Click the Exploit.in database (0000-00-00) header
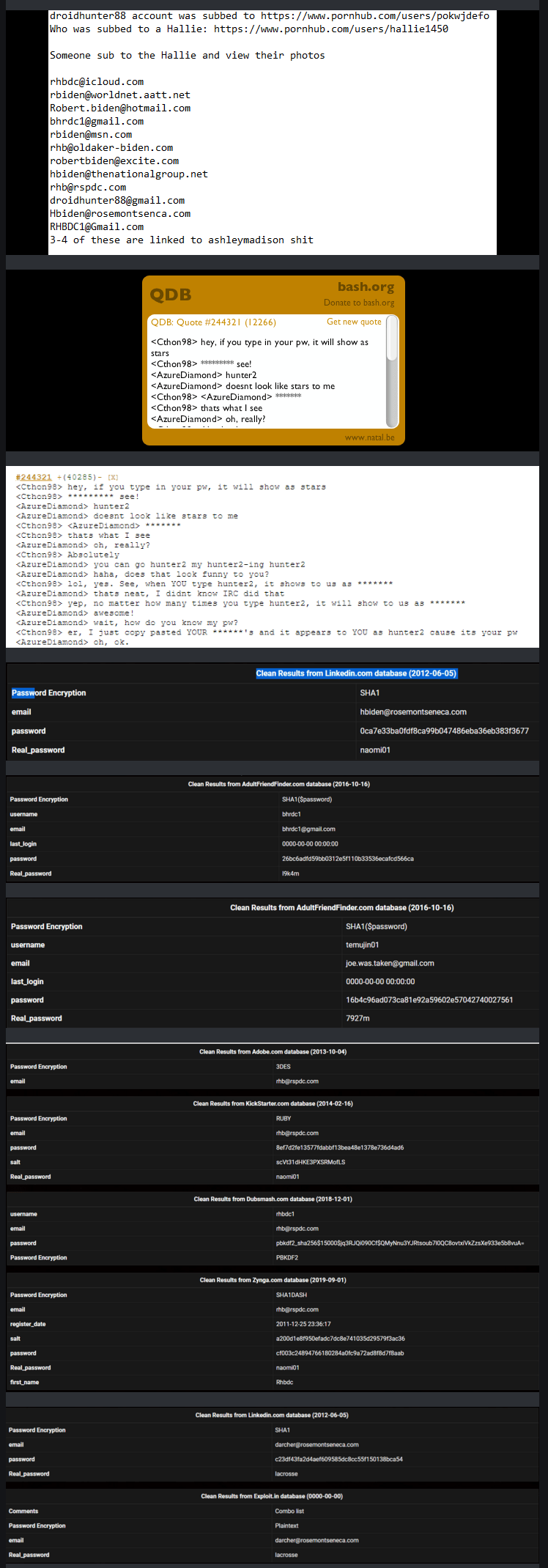This screenshot has height=1568, width=548. coord(272,1495)
